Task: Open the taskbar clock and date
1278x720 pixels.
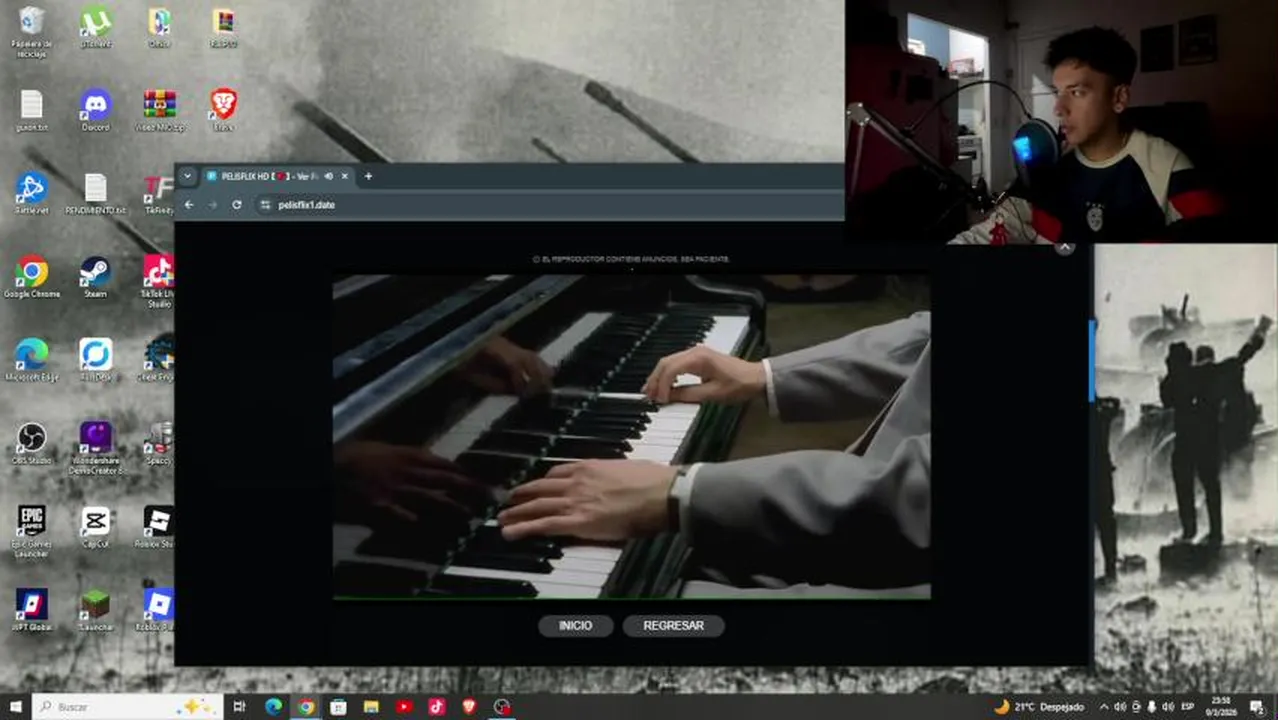Action: pyautogui.click(x=1221, y=707)
